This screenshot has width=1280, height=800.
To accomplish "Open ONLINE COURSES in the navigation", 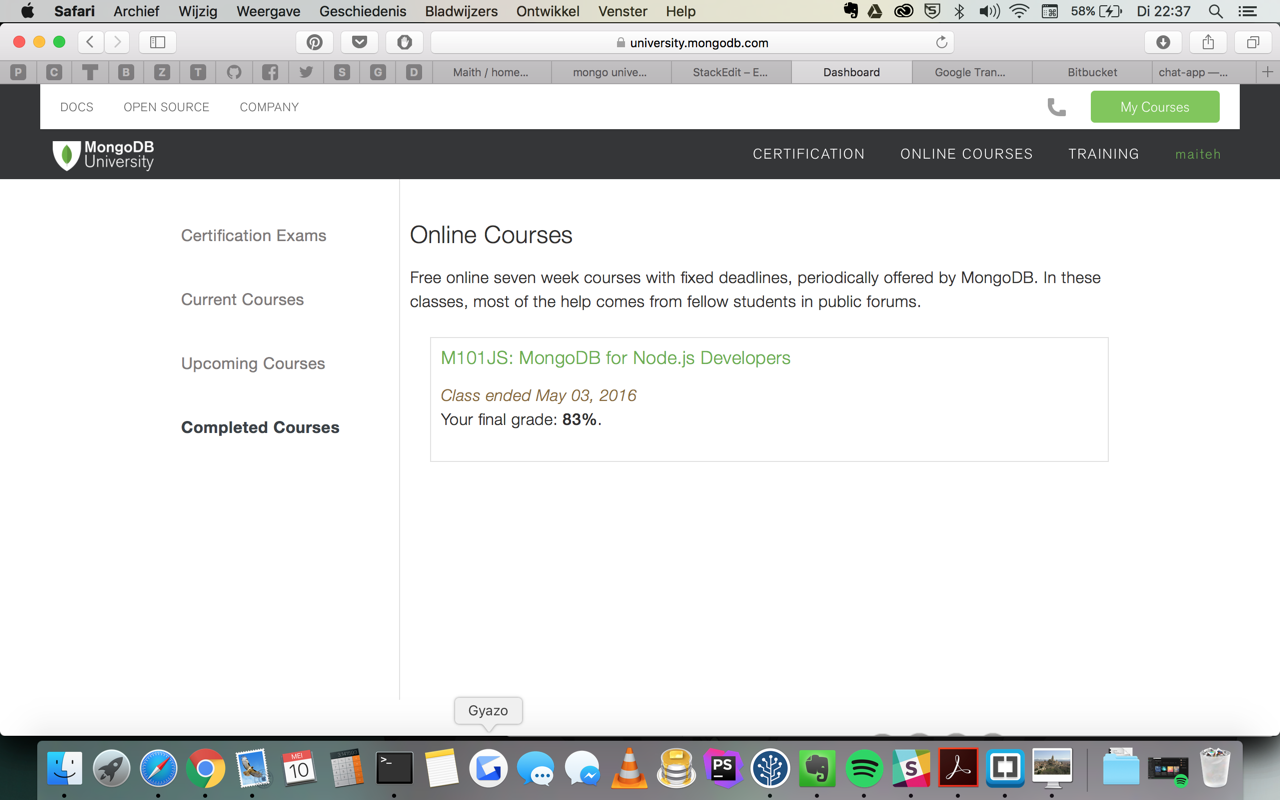I will coord(966,154).
